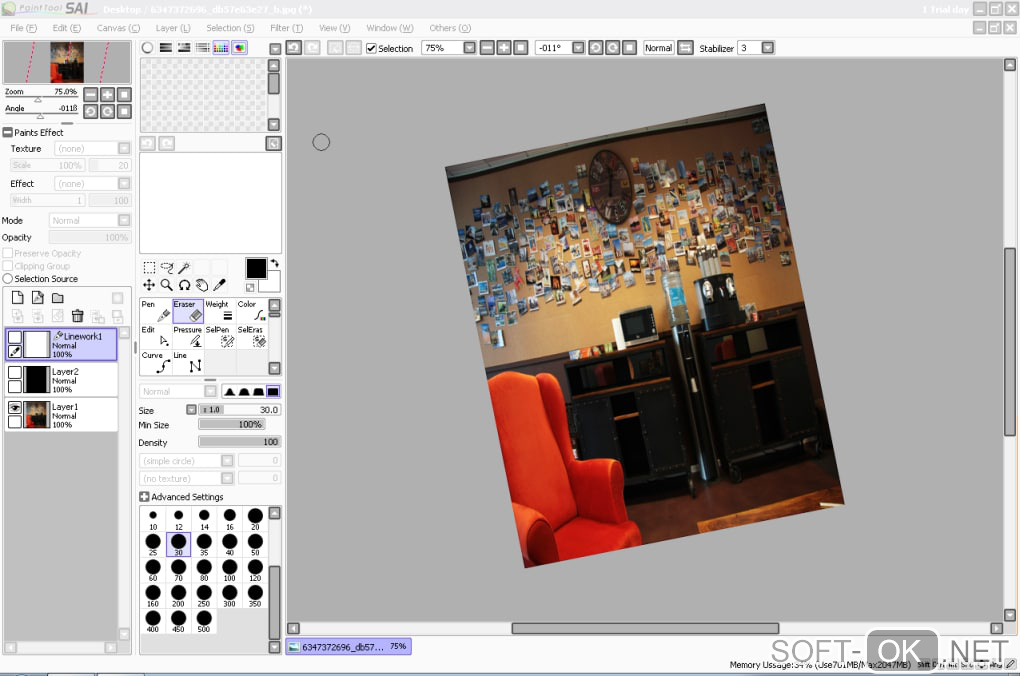Delete the selected layer with trash icon

[x=77, y=316]
